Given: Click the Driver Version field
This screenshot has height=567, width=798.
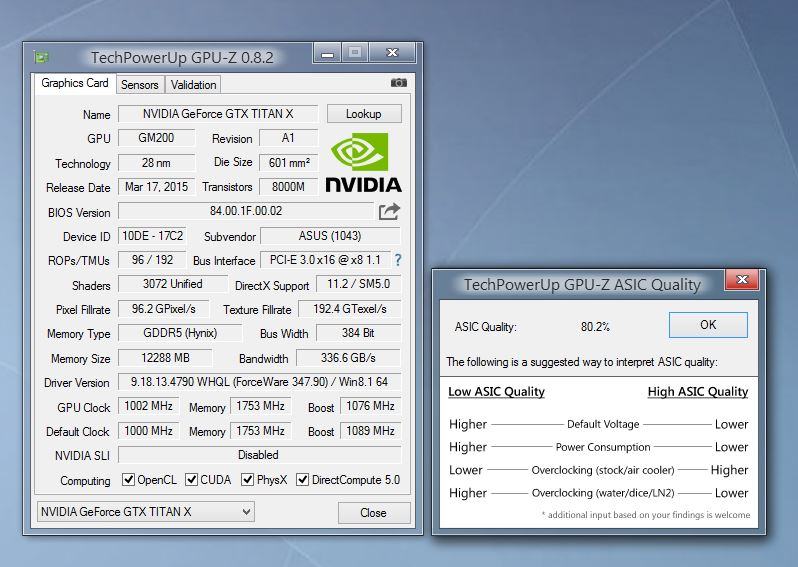Looking at the screenshot, I should tap(260, 382).
